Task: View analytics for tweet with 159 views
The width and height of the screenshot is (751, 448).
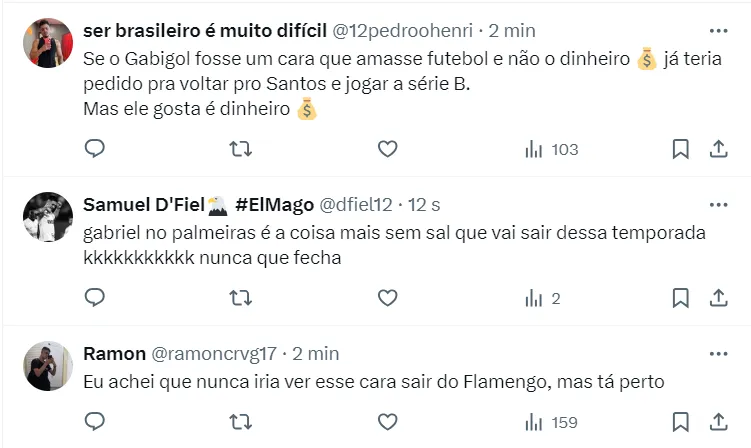Action: click(x=552, y=421)
